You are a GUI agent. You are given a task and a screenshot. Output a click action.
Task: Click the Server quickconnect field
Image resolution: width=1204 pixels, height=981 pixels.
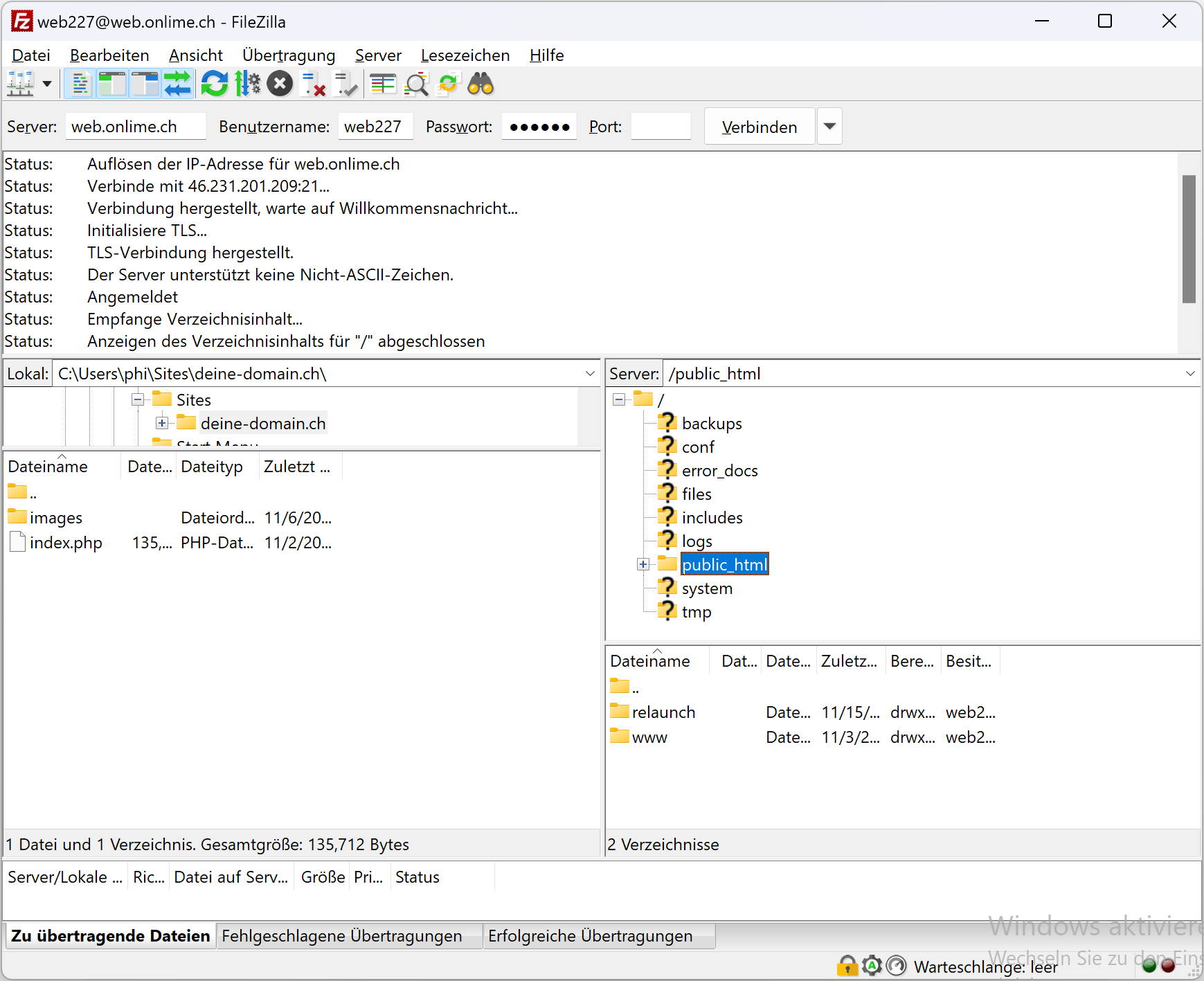pyautogui.click(x=136, y=127)
